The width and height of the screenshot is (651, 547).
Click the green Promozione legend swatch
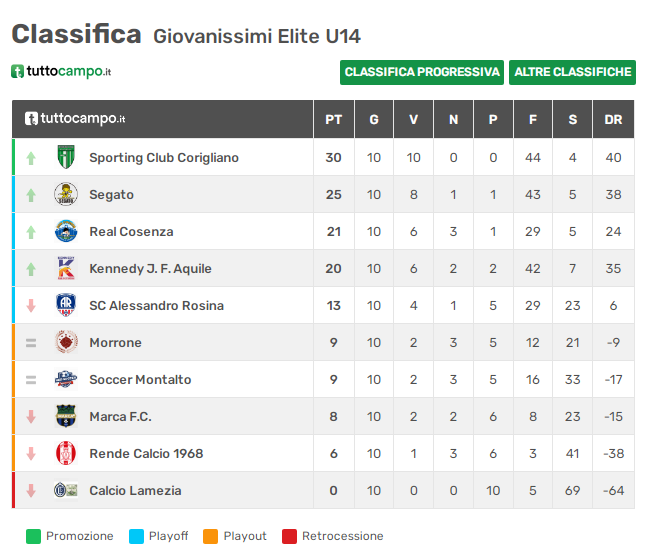pos(33,536)
